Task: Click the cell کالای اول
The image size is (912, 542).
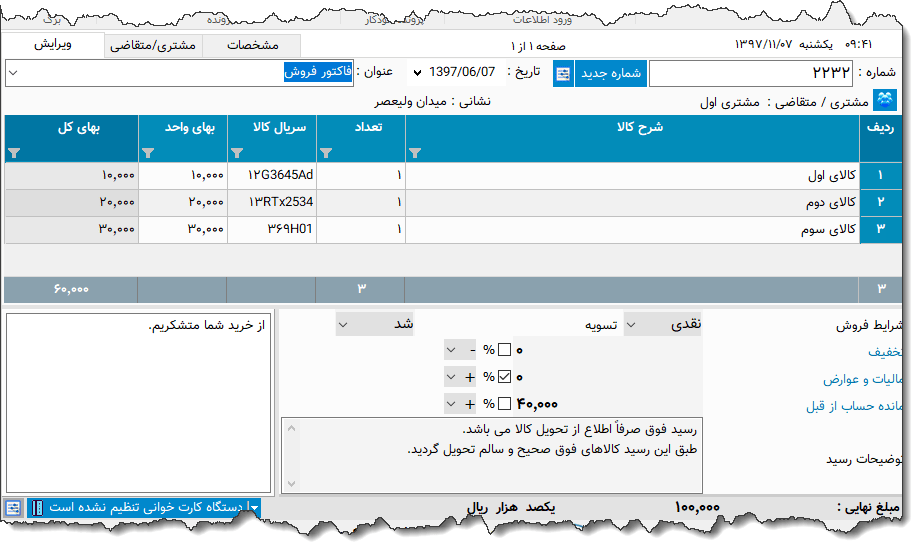Action: click(632, 175)
